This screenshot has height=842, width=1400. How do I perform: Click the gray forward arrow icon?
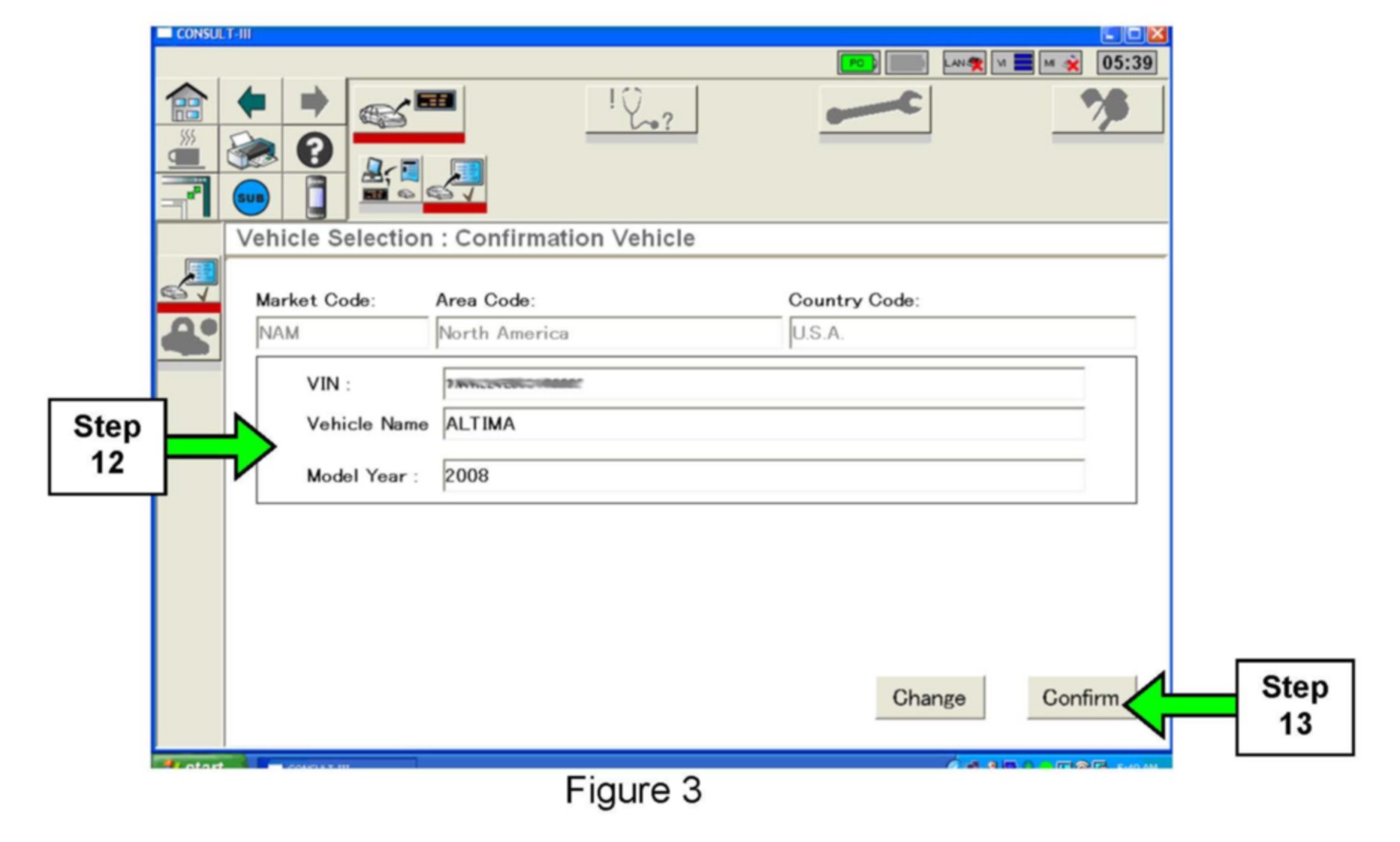[314, 102]
